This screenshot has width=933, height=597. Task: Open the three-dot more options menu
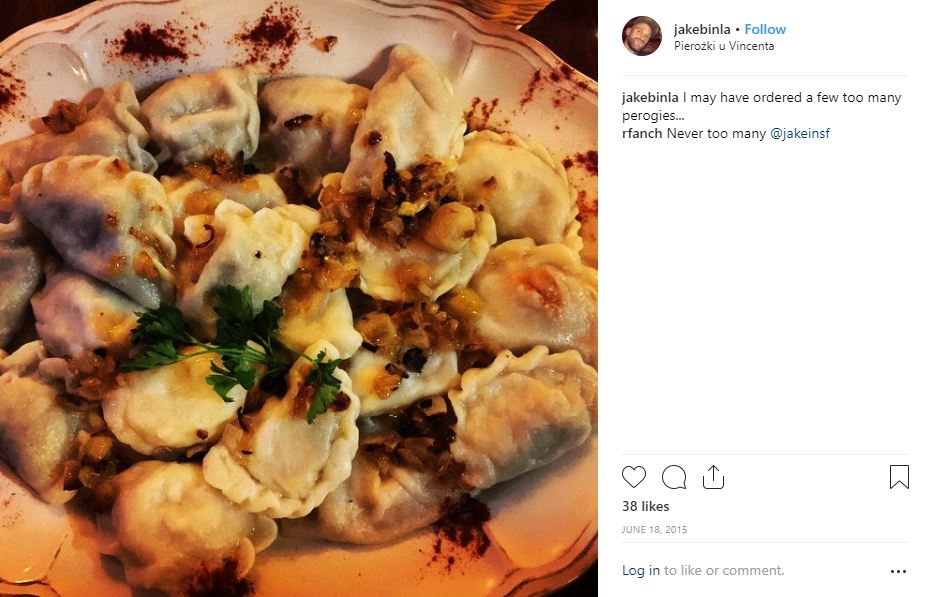(x=898, y=571)
